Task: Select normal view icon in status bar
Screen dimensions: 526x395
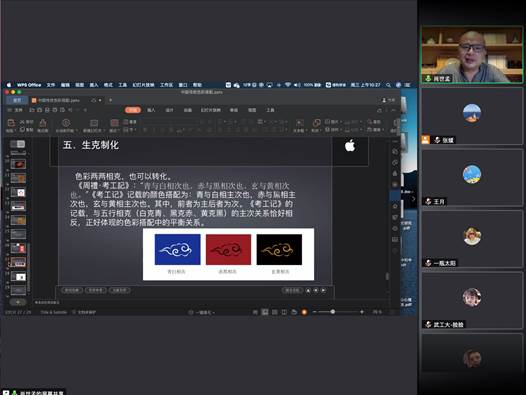Action: [265, 312]
